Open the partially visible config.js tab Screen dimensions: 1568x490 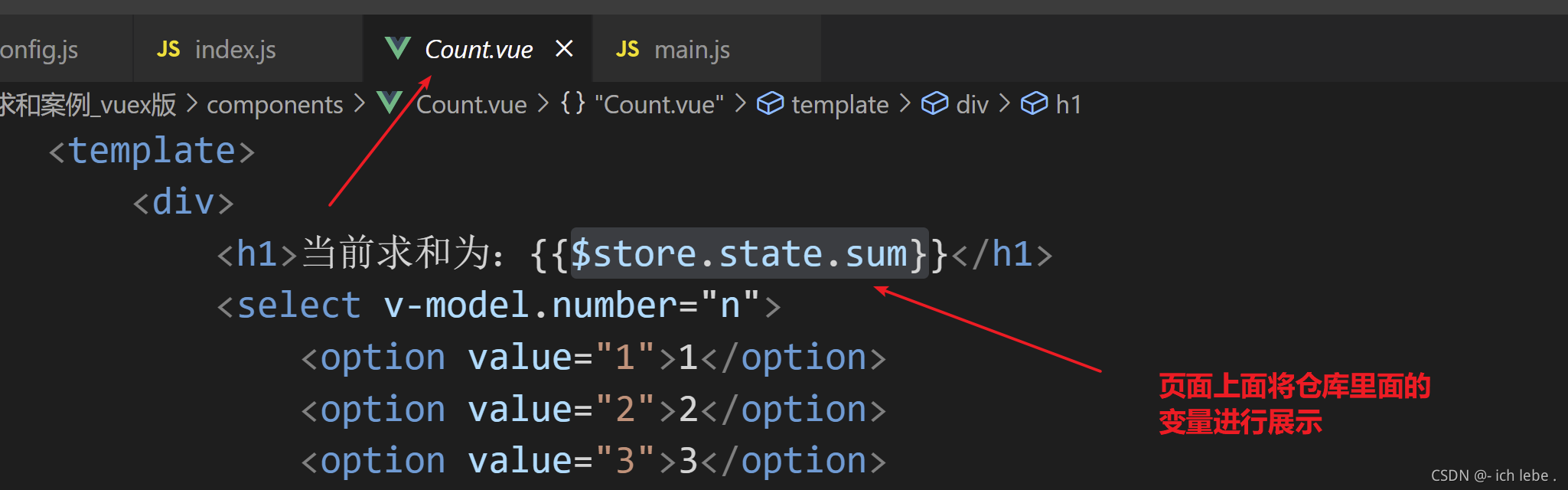coord(65,49)
